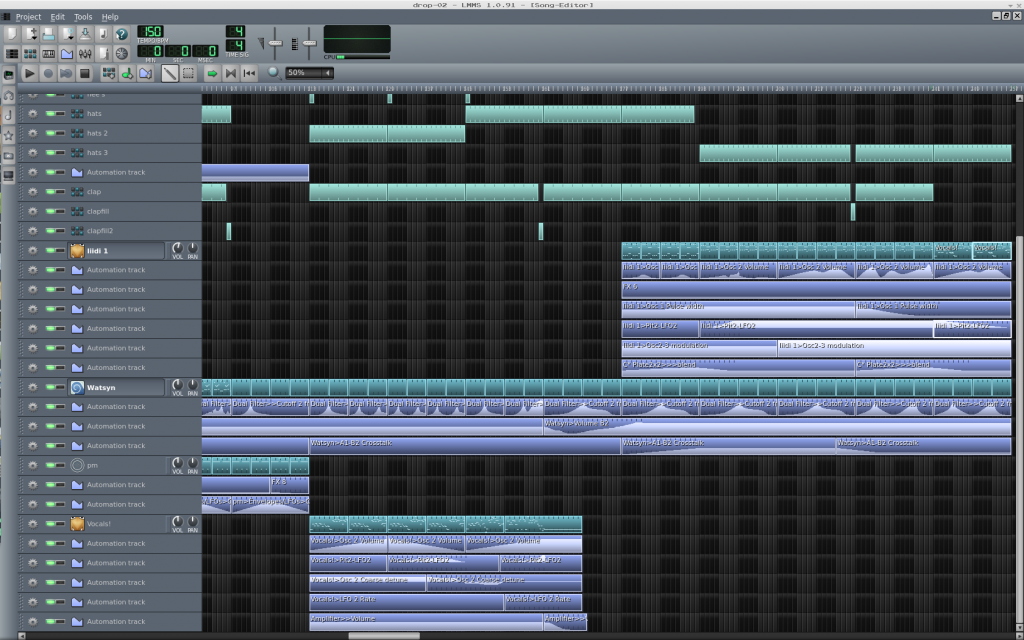Mute the hats 2 track

pyautogui.click(x=50, y=133)
